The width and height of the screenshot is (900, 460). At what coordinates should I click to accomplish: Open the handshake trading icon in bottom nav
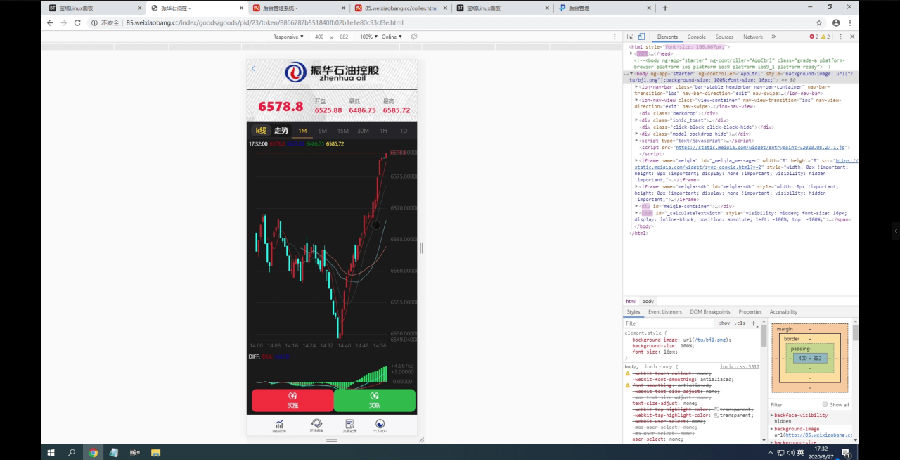(x=316, y=425)
